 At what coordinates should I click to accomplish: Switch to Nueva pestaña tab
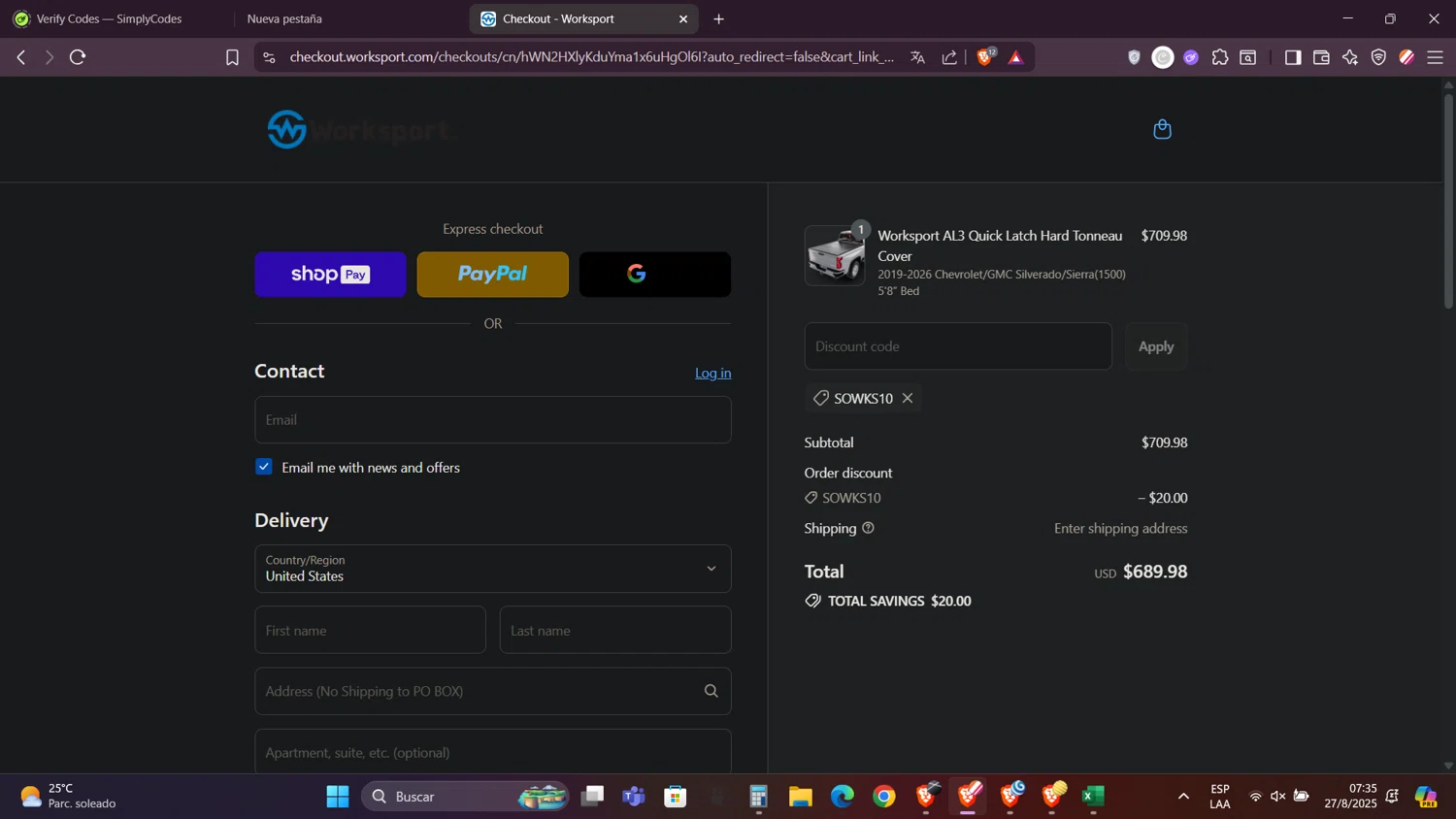[284, 18]
